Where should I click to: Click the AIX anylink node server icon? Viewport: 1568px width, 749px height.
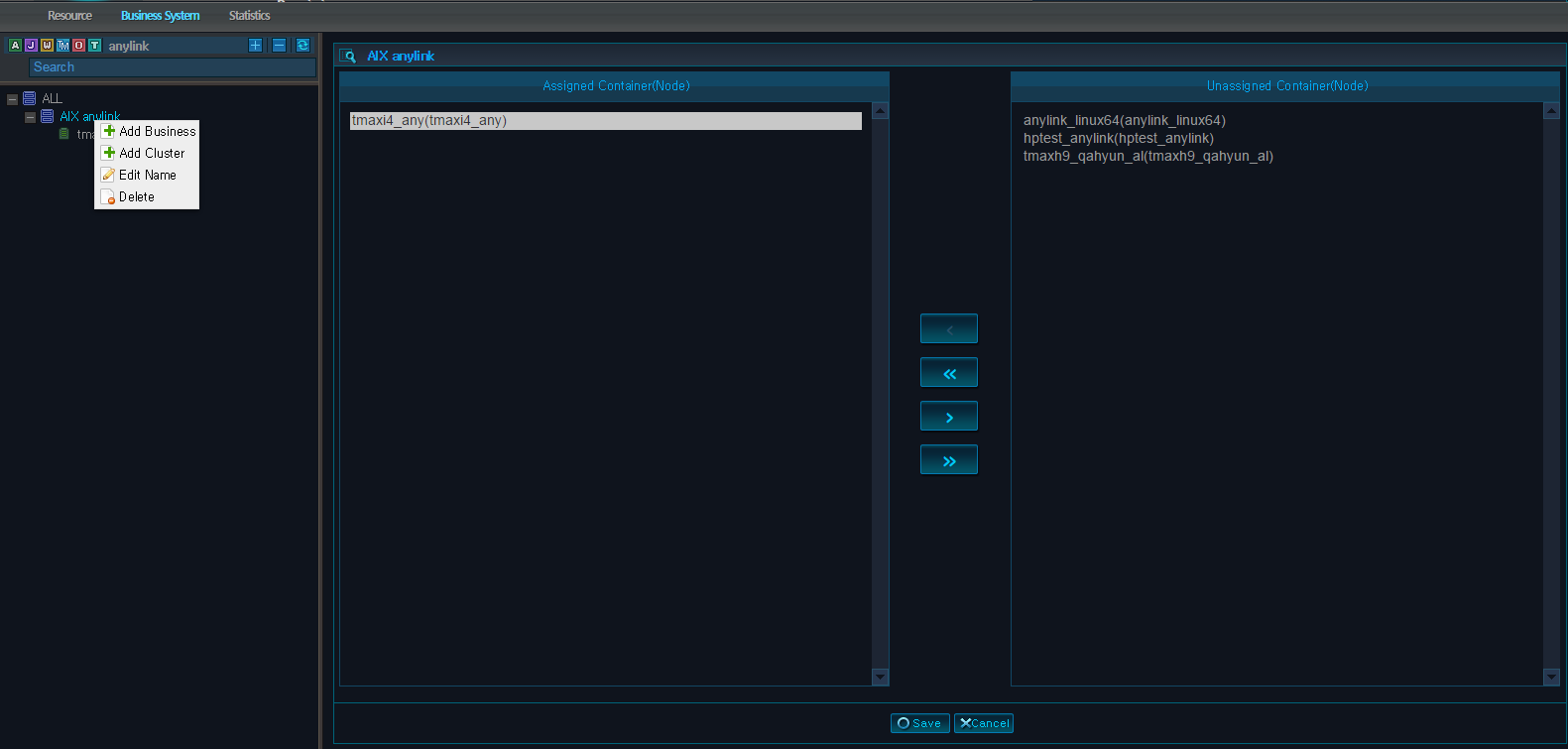[47, 116]
